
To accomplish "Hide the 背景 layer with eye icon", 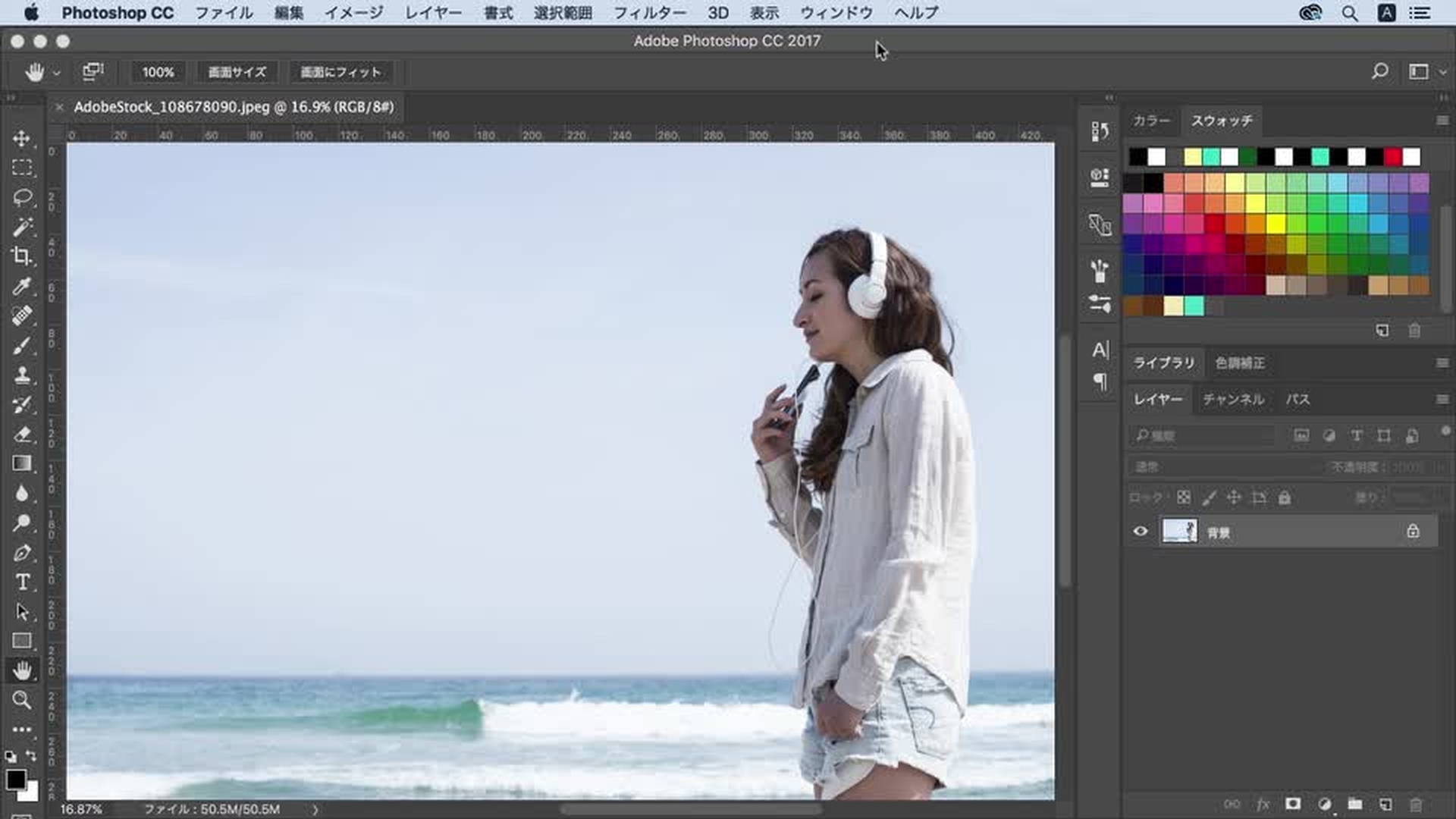I will tap(1141, 532).
